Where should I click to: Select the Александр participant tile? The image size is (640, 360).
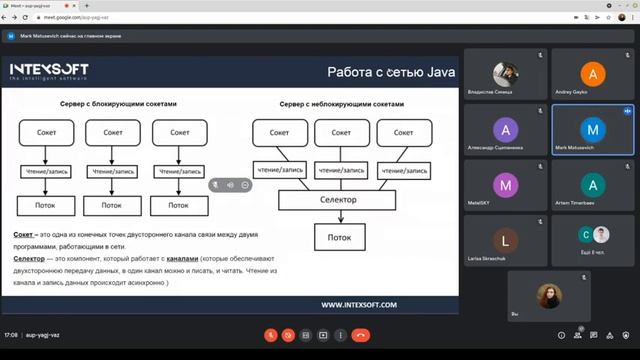505,130
